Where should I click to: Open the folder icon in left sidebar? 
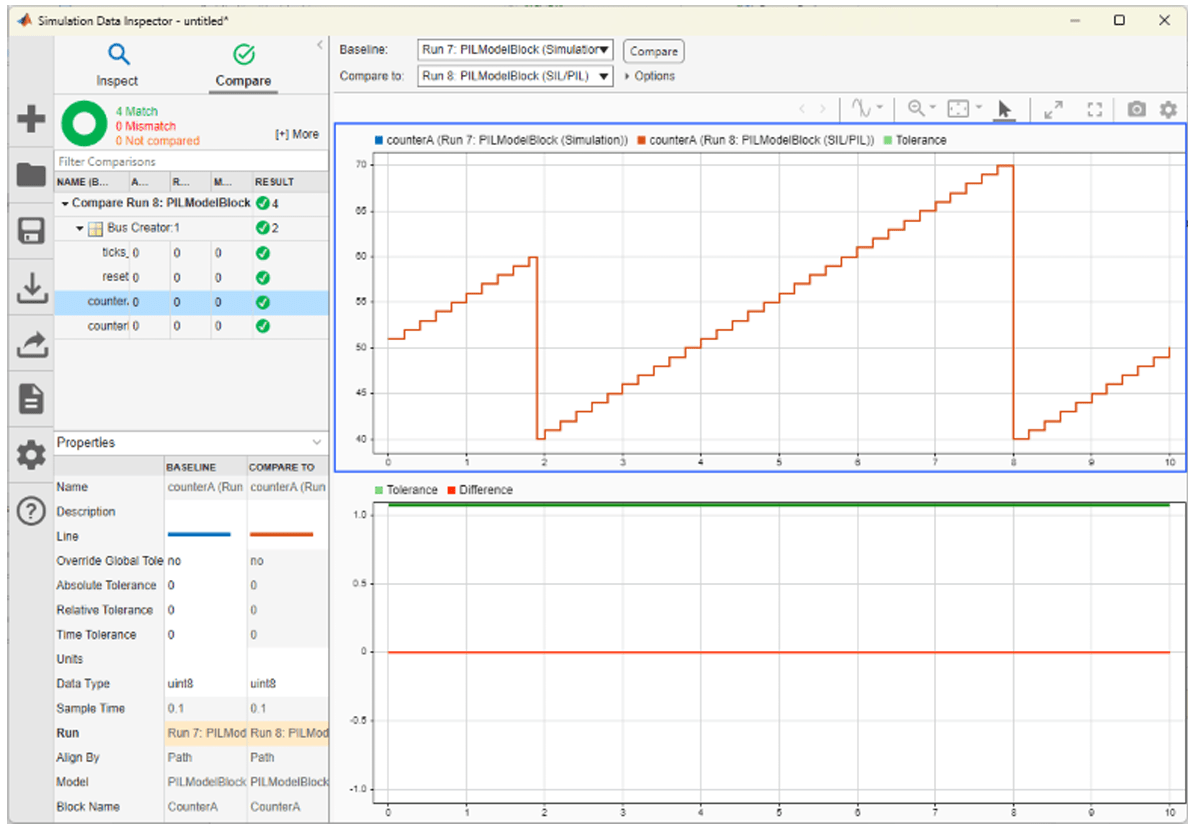coord(31,176)
